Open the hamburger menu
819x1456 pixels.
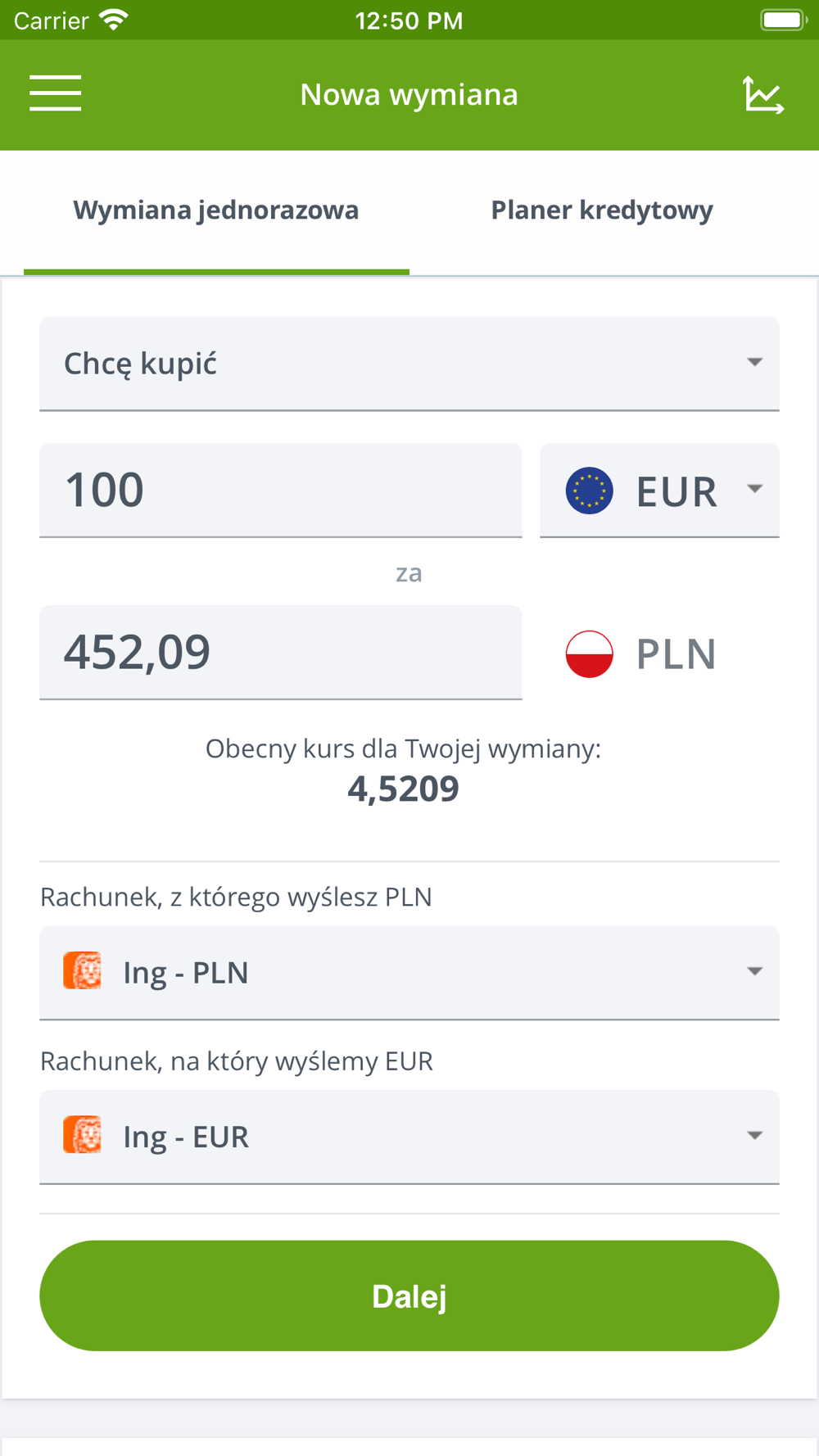[55, 93]
